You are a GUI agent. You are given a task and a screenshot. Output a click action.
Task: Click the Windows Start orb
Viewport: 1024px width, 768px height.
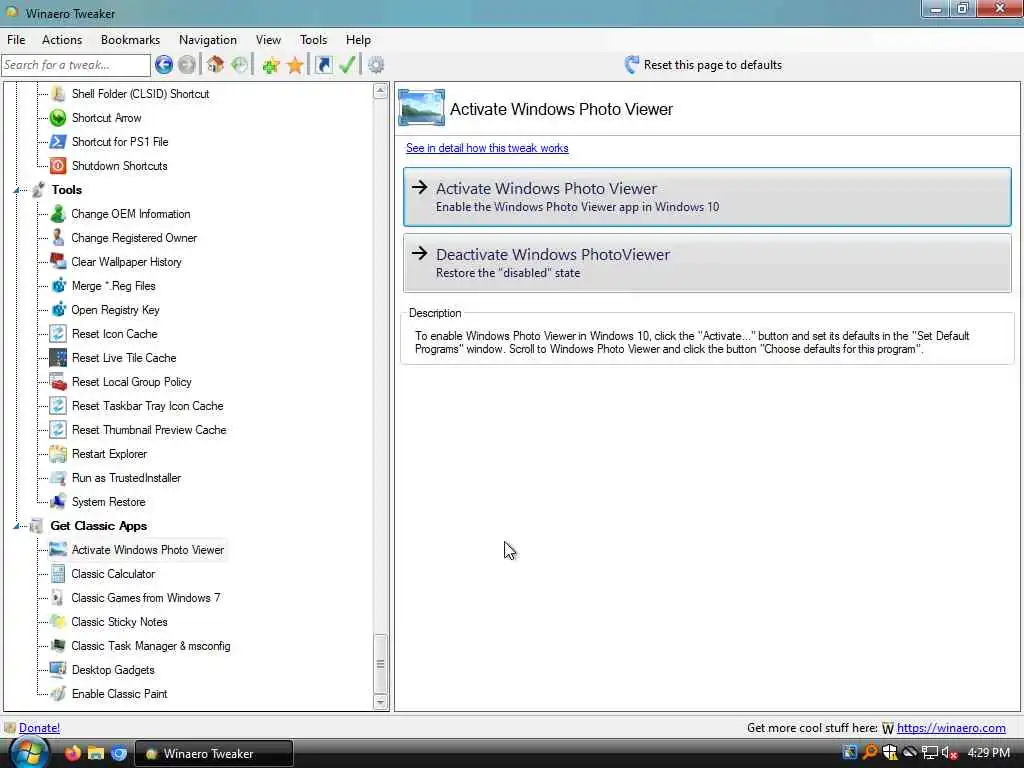click(x=29, y=753)
